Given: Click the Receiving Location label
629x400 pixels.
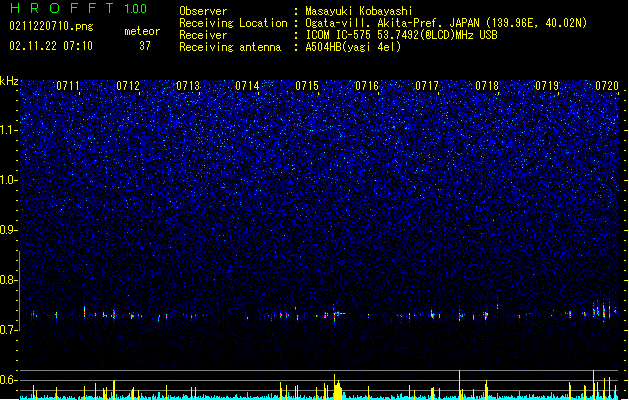Looking at the screenshot, I should click(233, 23).
